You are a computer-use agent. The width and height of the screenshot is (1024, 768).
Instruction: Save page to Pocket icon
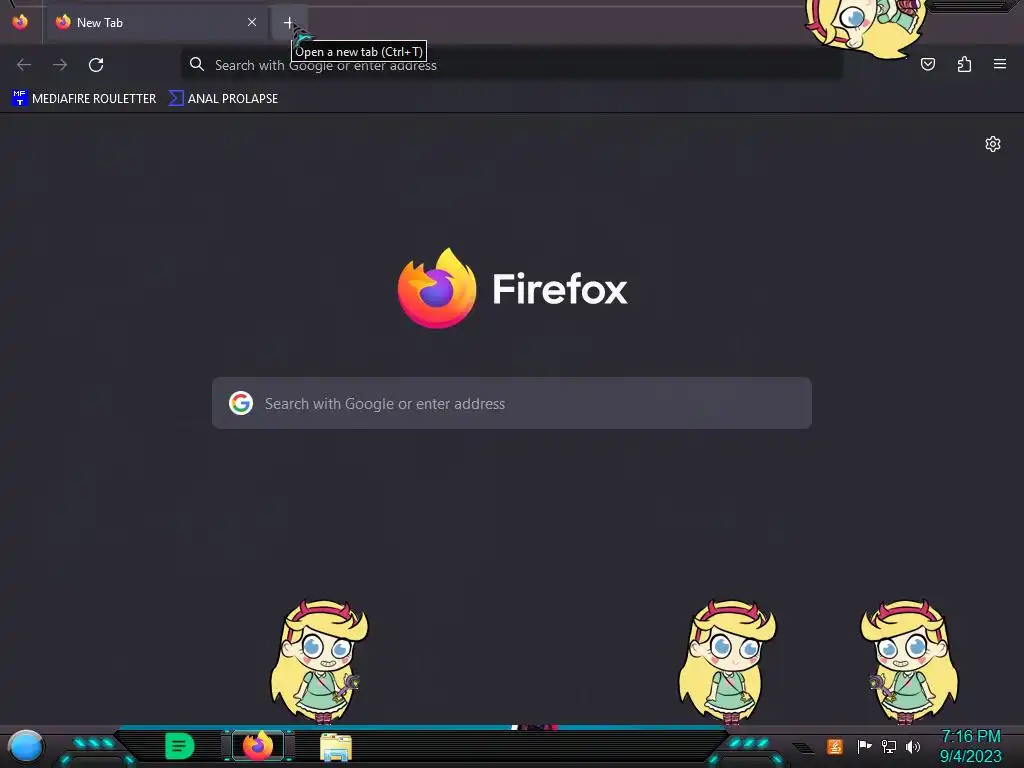pos(928,64)
